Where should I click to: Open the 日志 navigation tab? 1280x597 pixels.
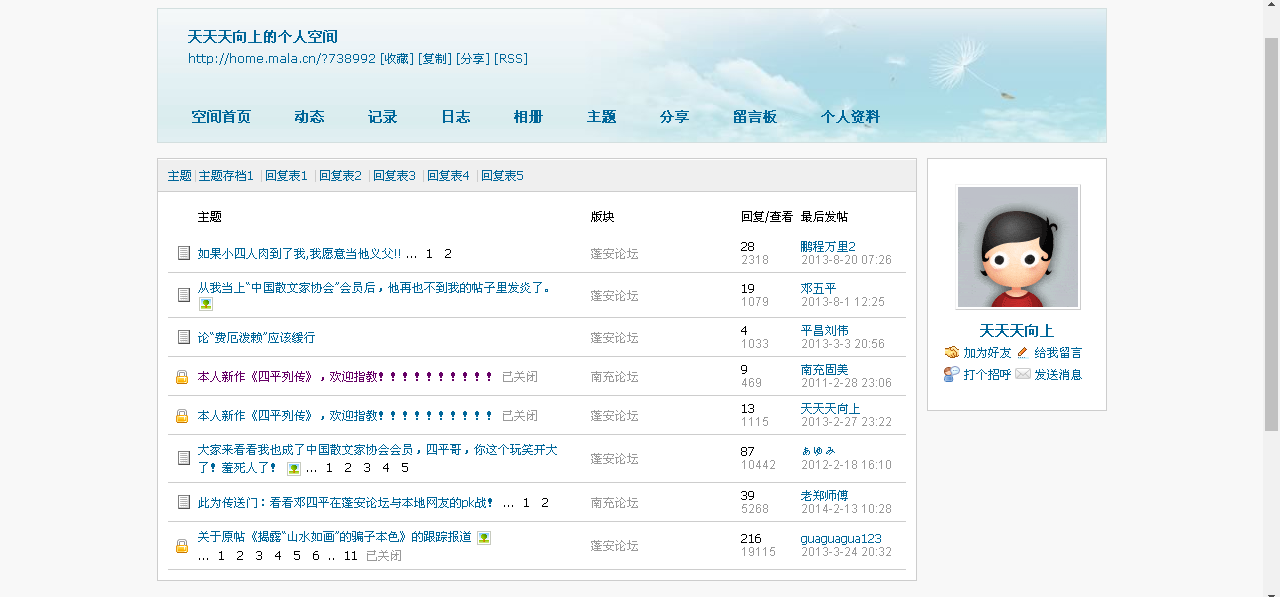pyautogui.click(x=455, y=117)
